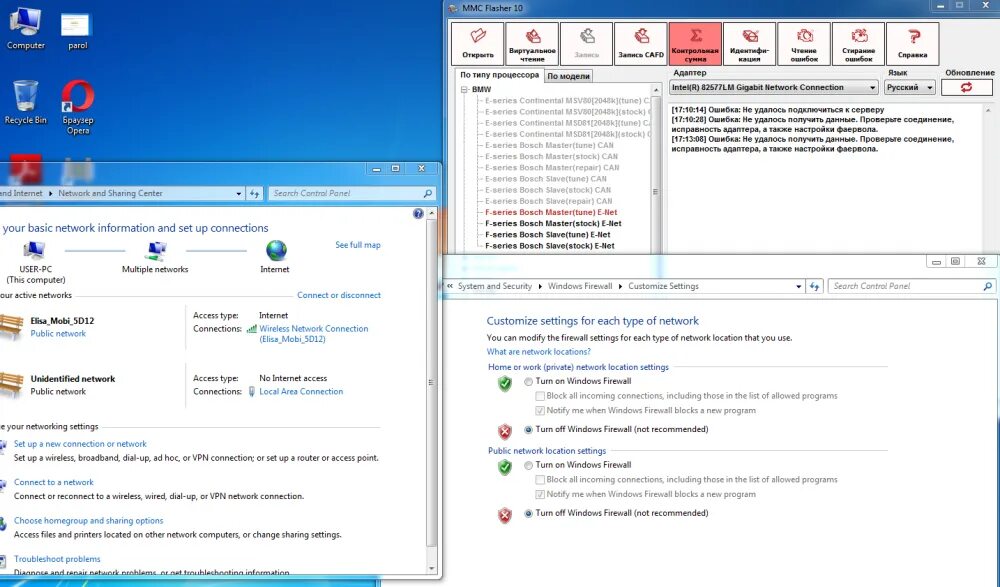Viewport: 1000px width, 587px height.
Task: Collapse the BMW tree node
Action: pyautogui.click(x=465, y=90)
